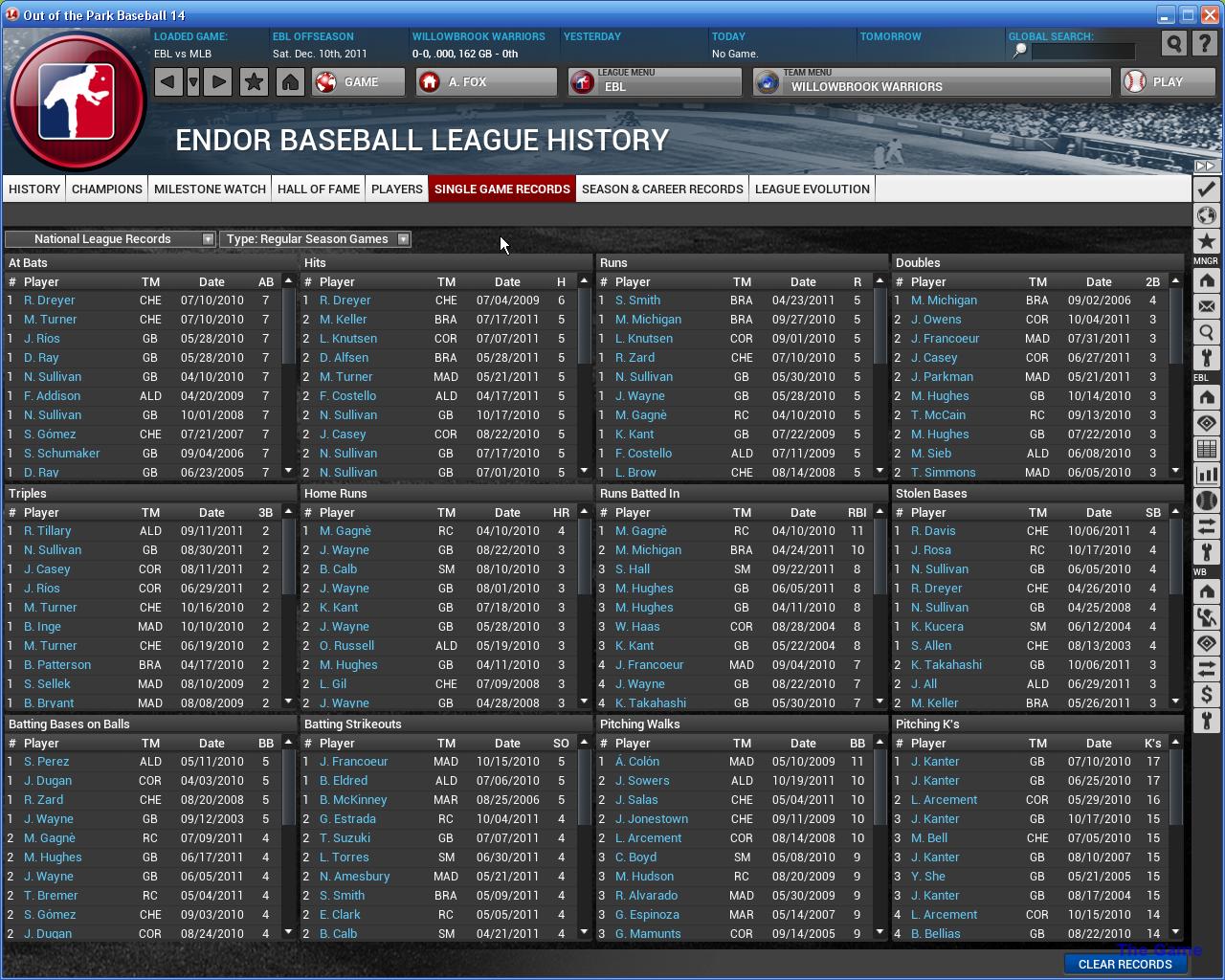
Task: Expand the sidebar with double-arrow icon
Action: point(1206,167)
